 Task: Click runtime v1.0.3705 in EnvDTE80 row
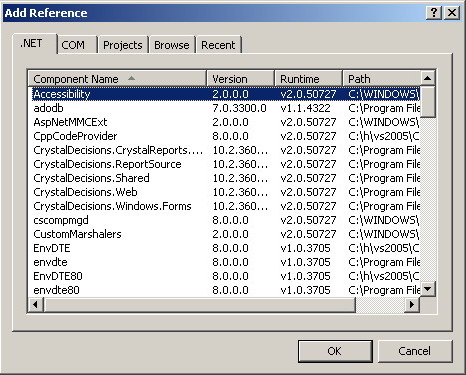[305, 276]
